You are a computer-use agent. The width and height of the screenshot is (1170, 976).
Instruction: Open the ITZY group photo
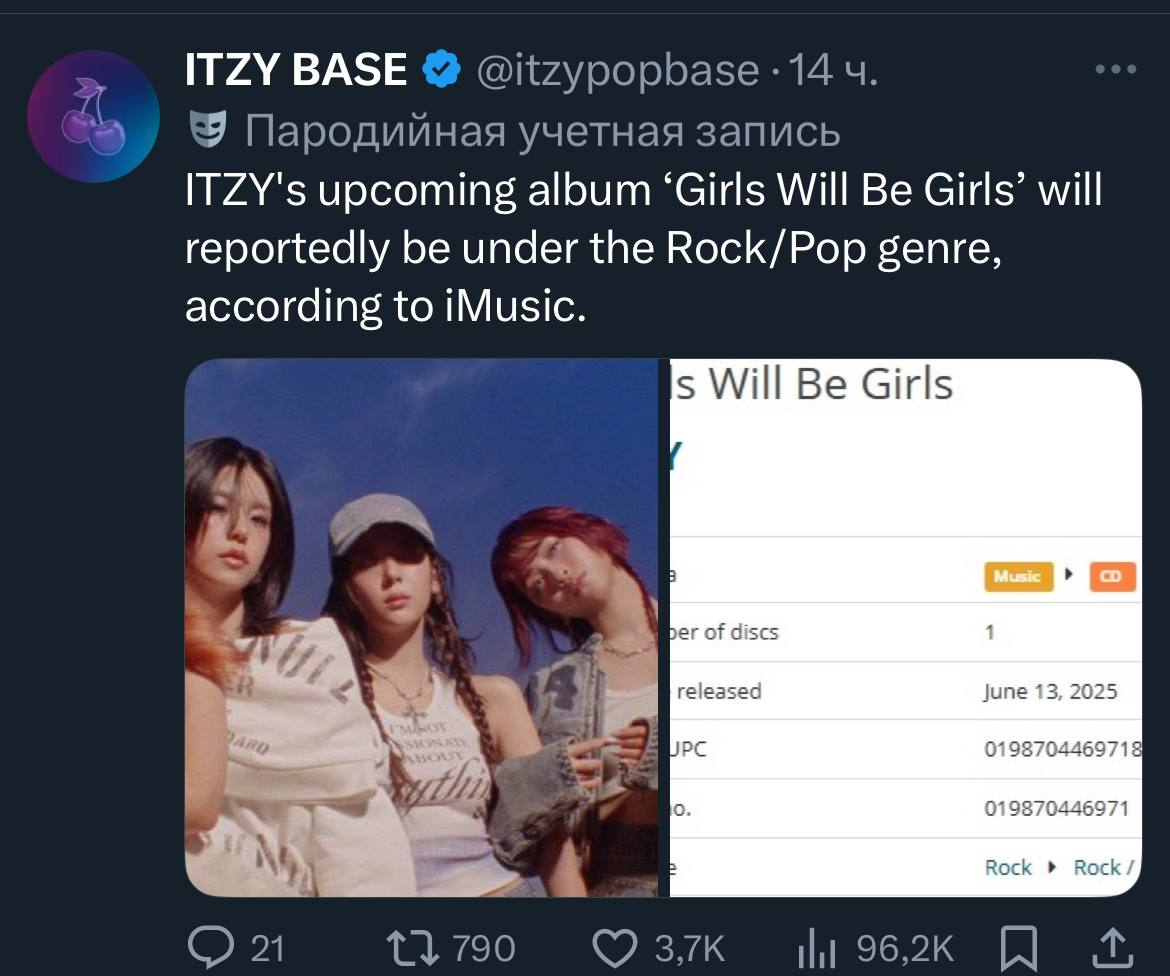click(x=422, y=628)
